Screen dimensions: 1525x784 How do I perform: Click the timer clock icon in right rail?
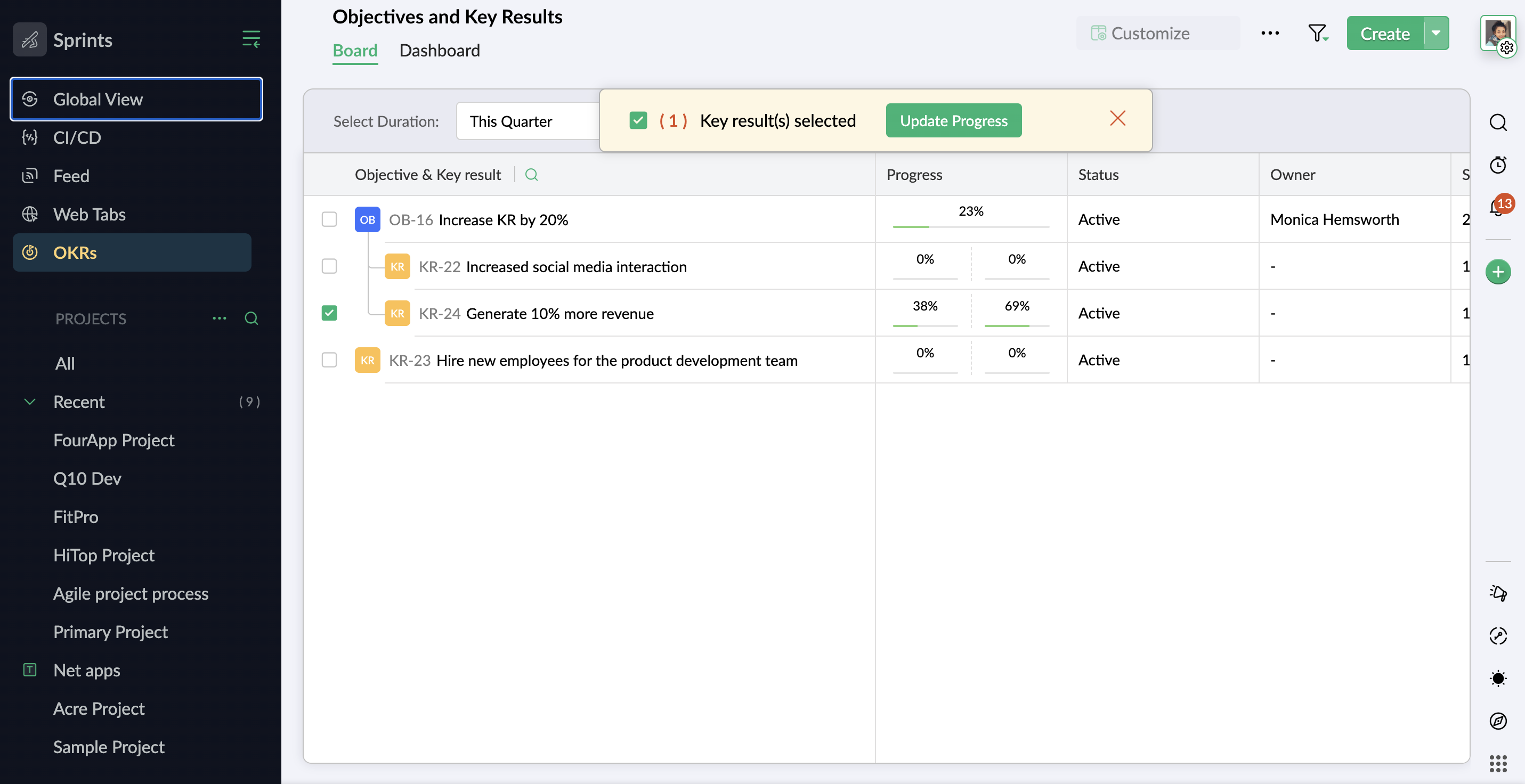coord(1498,165)
